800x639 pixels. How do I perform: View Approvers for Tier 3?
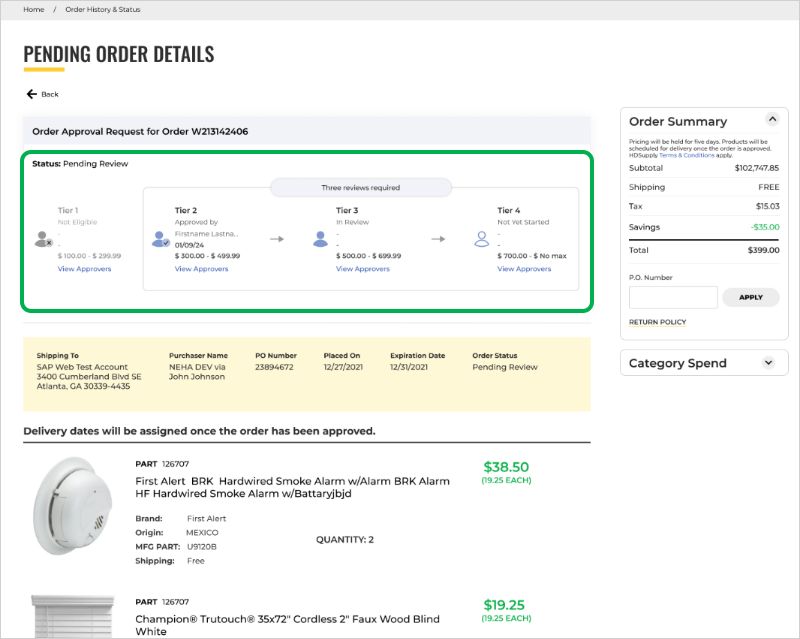tap(363, 269)
